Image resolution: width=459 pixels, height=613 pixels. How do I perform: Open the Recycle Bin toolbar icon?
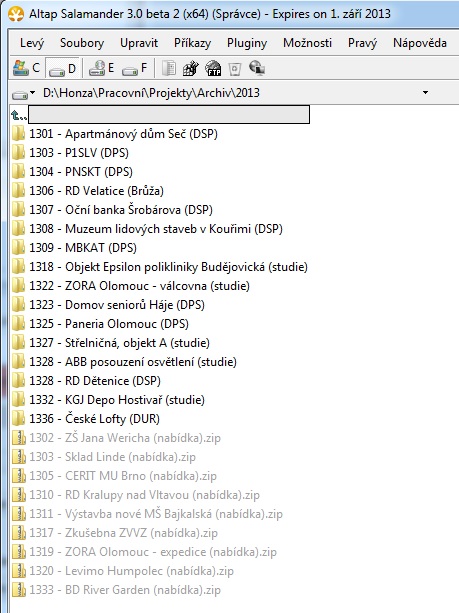click(235, 68)
